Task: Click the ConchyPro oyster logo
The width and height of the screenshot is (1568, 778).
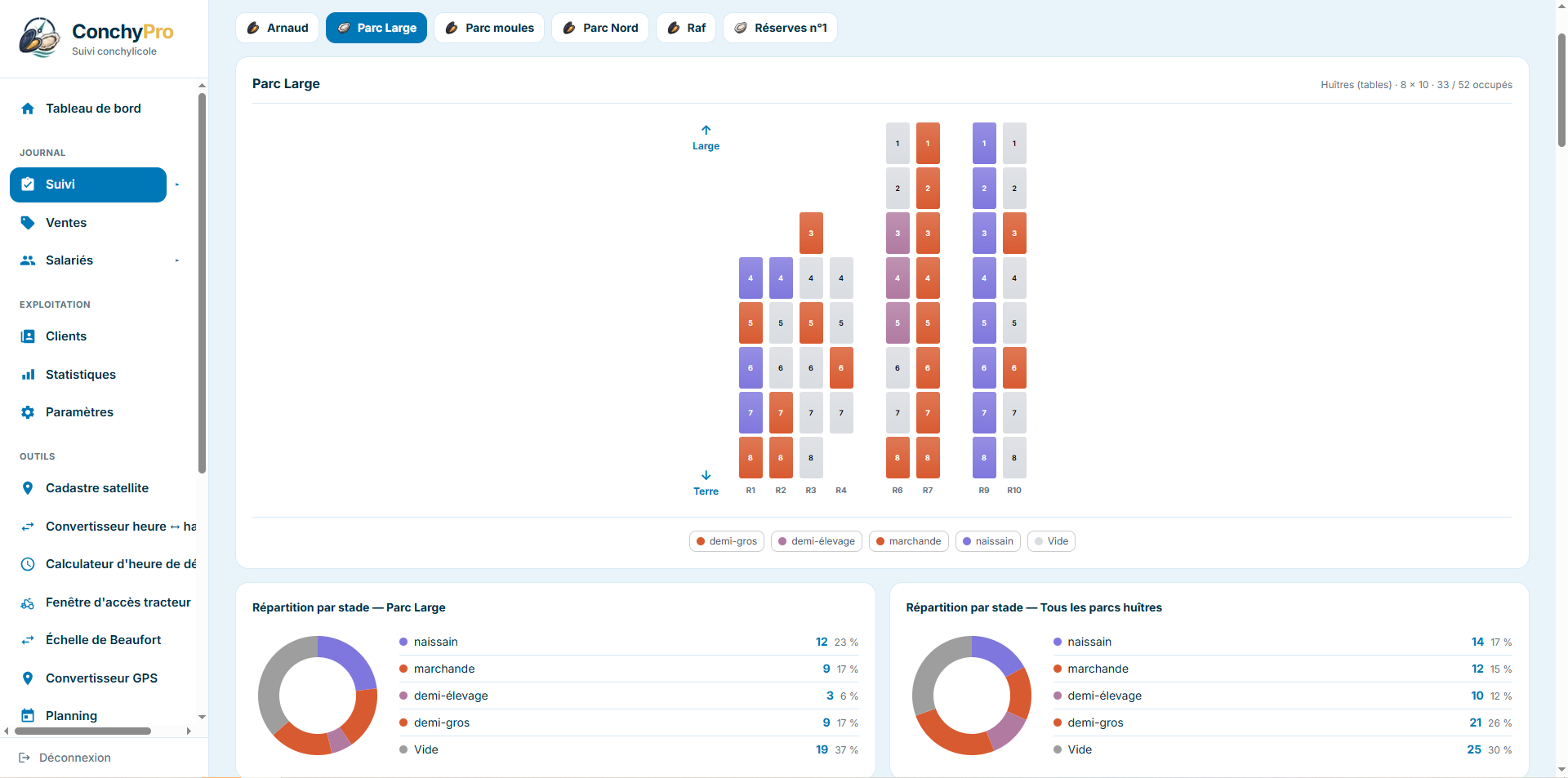Action: (40, 38)
